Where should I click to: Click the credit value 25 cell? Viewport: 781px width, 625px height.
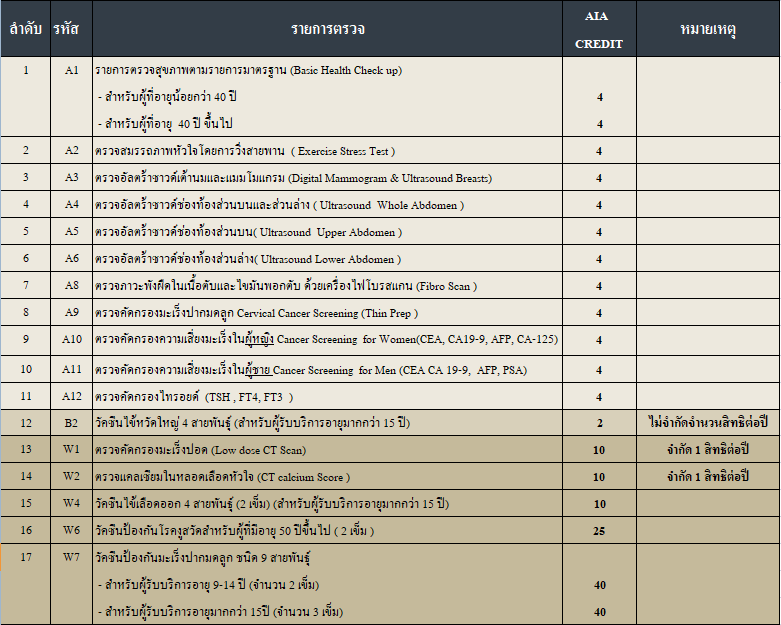(599, 530)
